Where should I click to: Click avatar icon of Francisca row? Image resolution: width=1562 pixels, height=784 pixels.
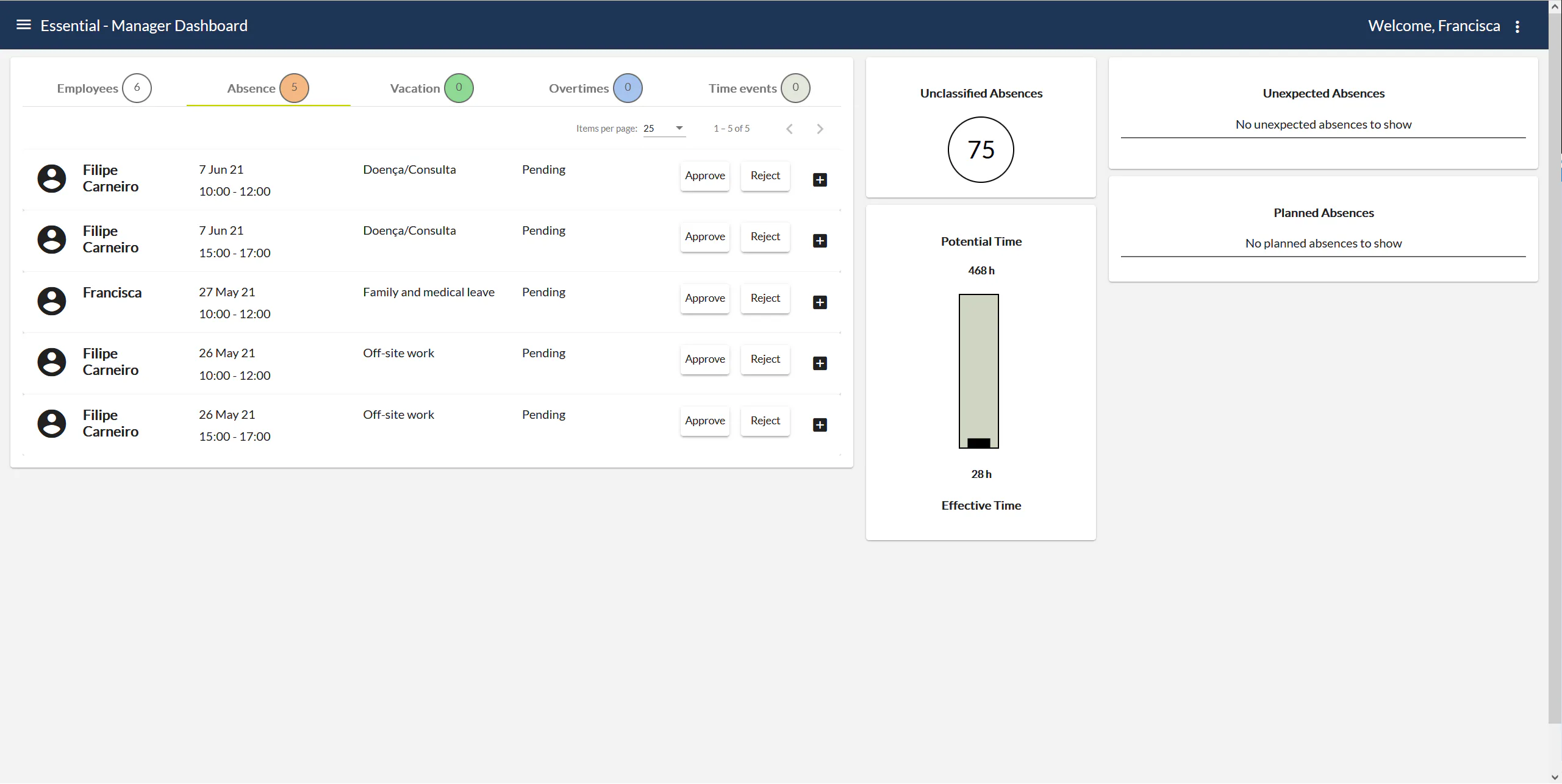coord(52,301)
